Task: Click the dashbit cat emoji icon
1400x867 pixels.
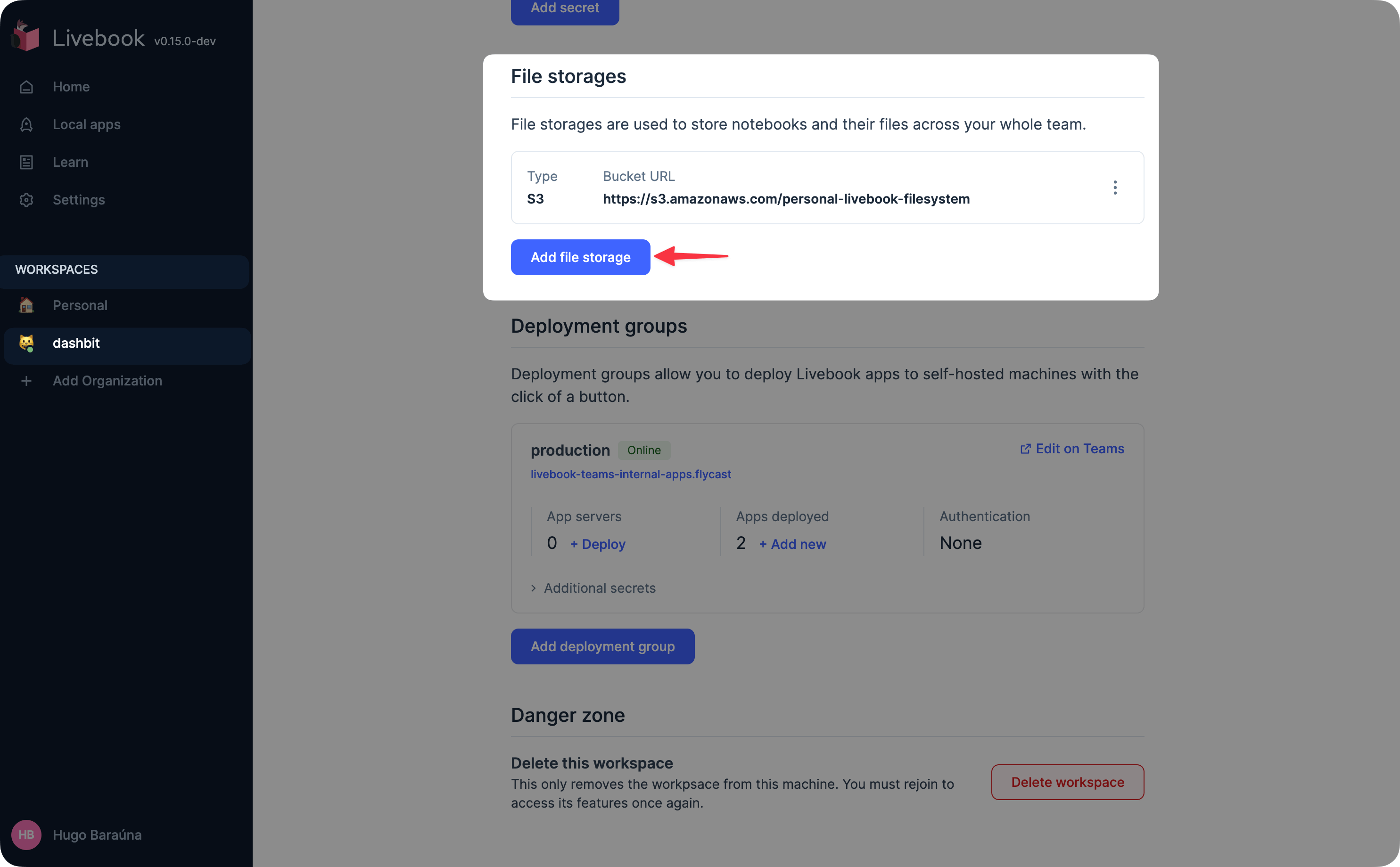Action: coord(26,343)
